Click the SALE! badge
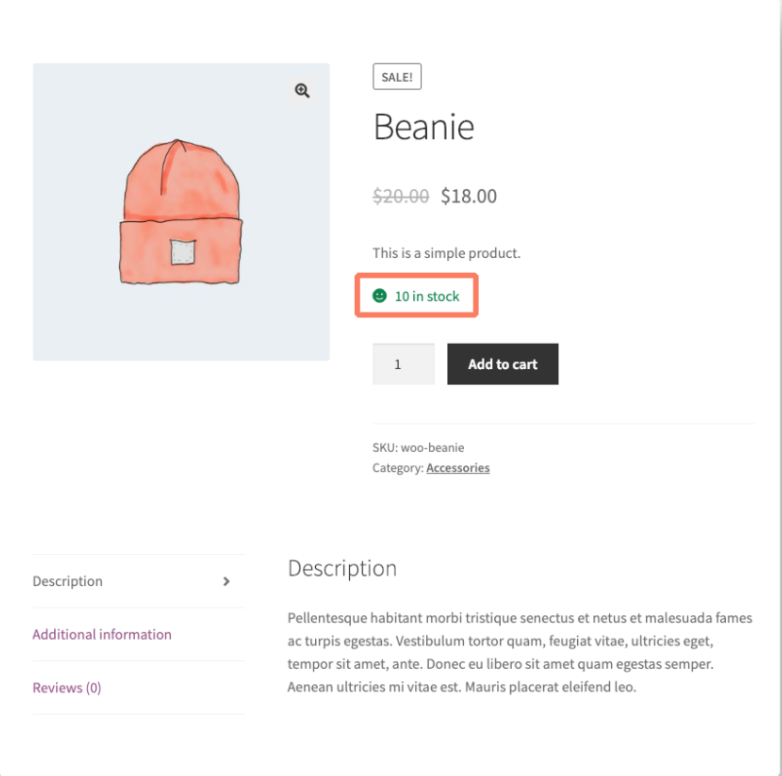 point(398,77)
